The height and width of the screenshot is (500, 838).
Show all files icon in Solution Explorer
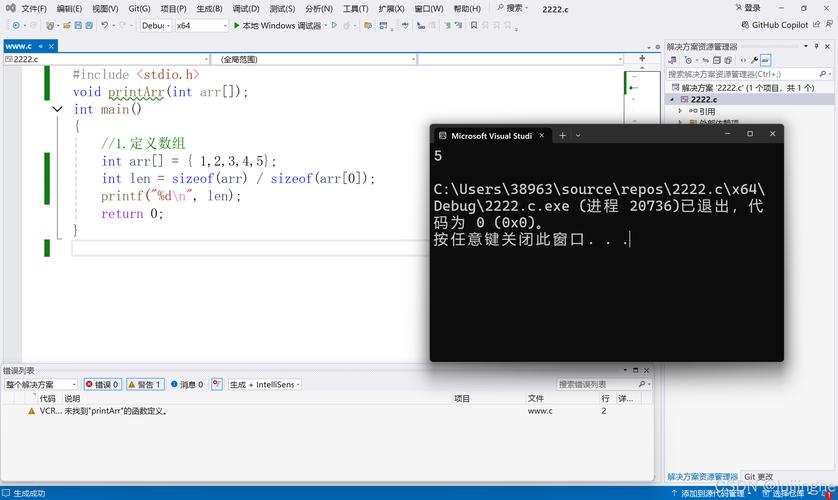(728, 60)
